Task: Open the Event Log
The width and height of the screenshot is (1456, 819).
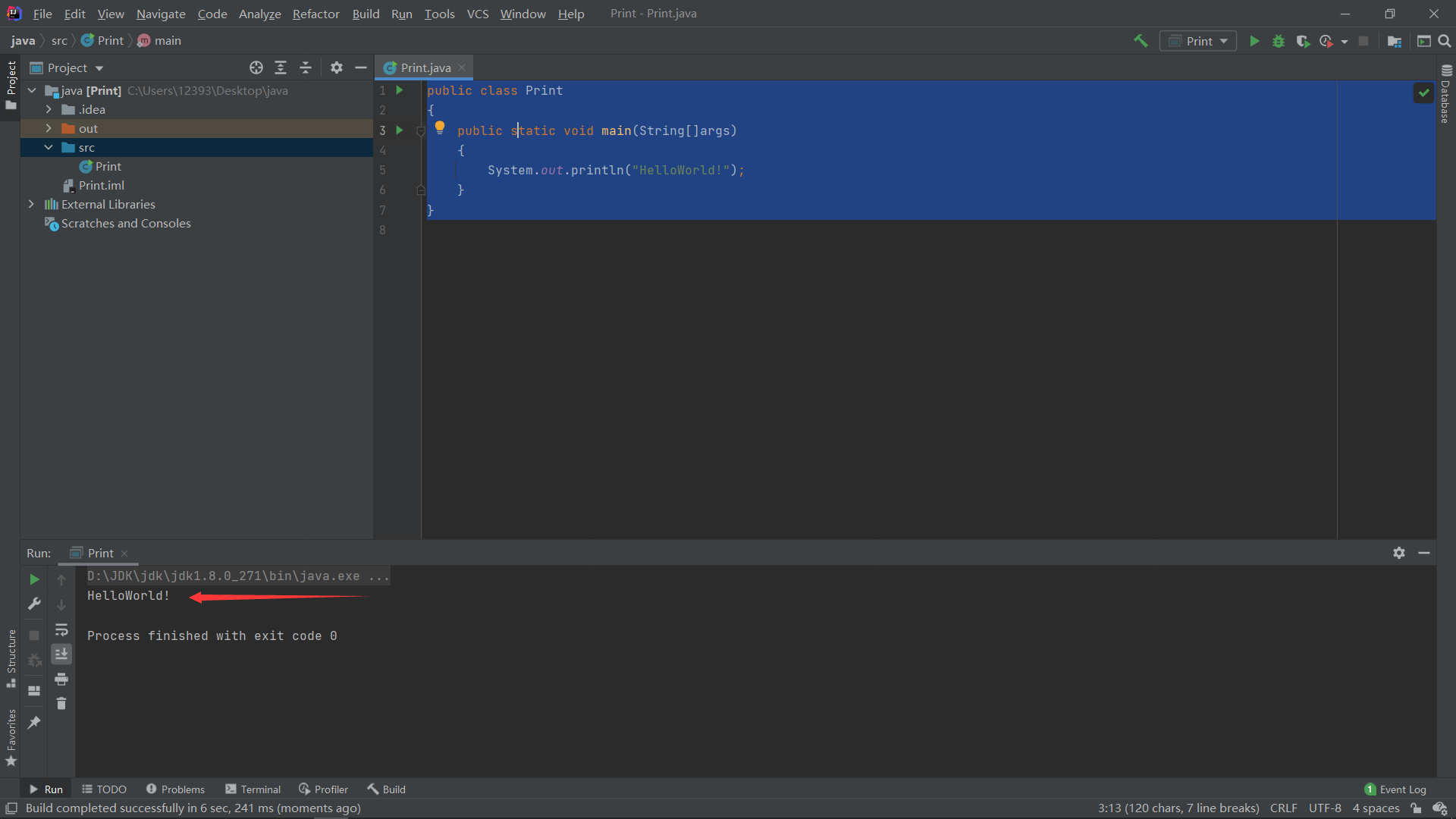Action: (1395, 789)
